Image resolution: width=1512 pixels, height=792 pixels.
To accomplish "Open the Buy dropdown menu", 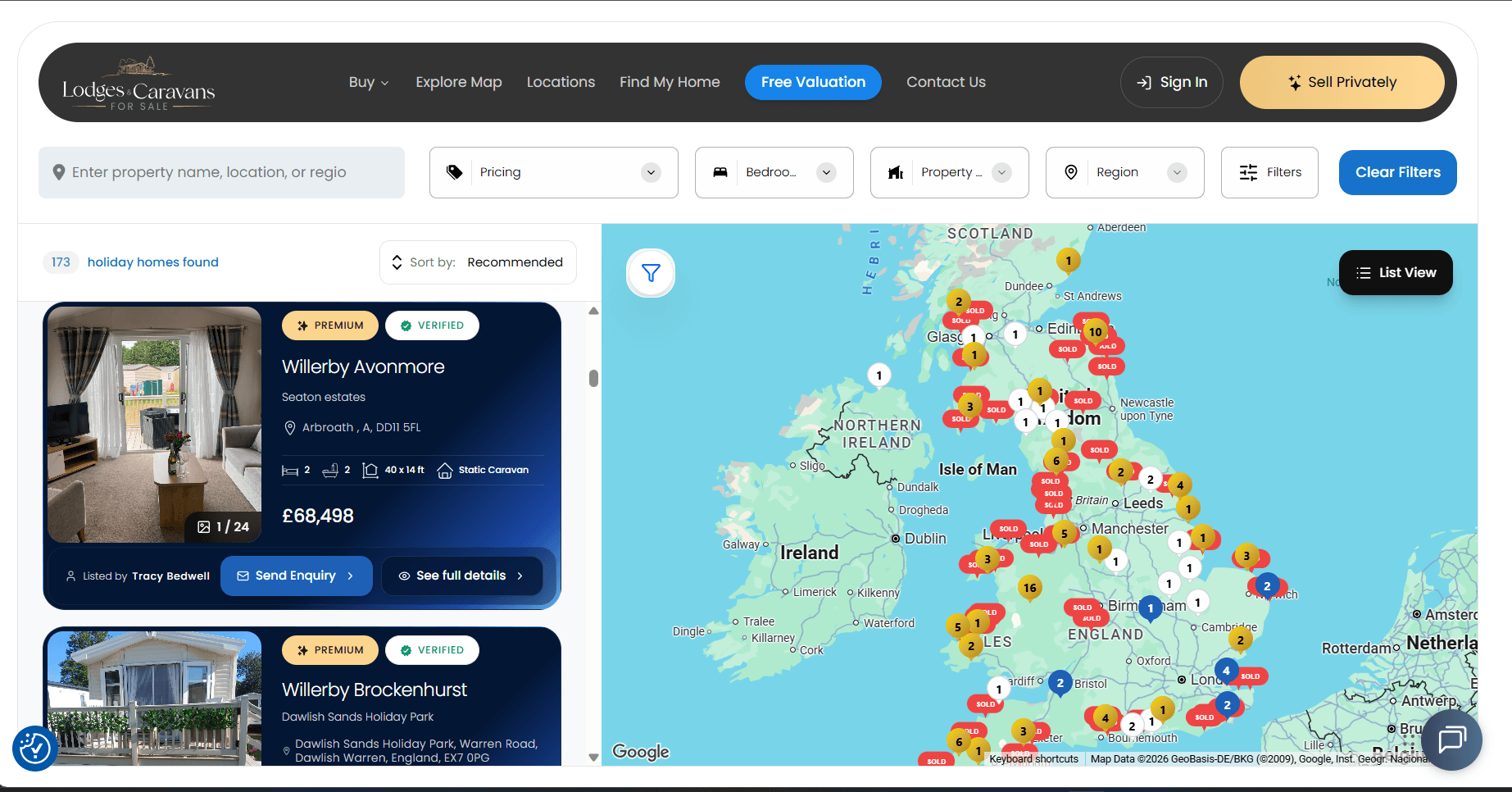I will pyautogui.click(x=369, y=82).
